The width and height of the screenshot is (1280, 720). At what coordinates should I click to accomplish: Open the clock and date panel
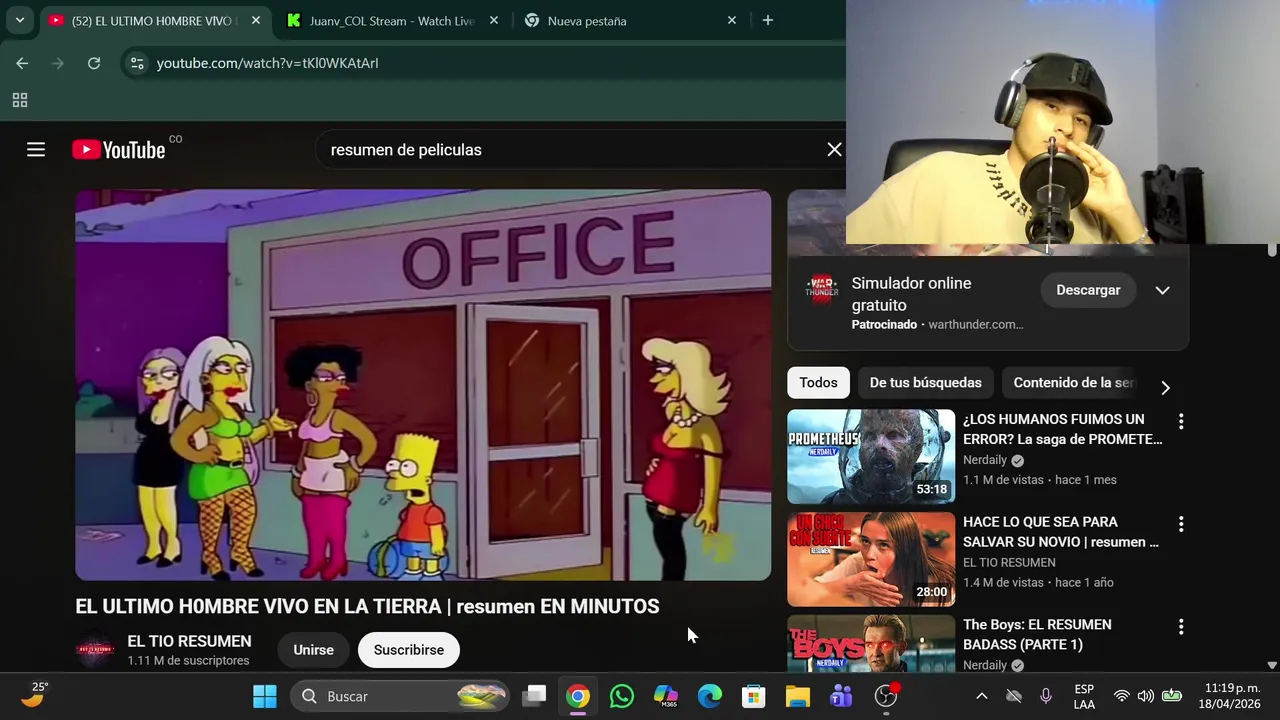click(x=1232, y=696)
